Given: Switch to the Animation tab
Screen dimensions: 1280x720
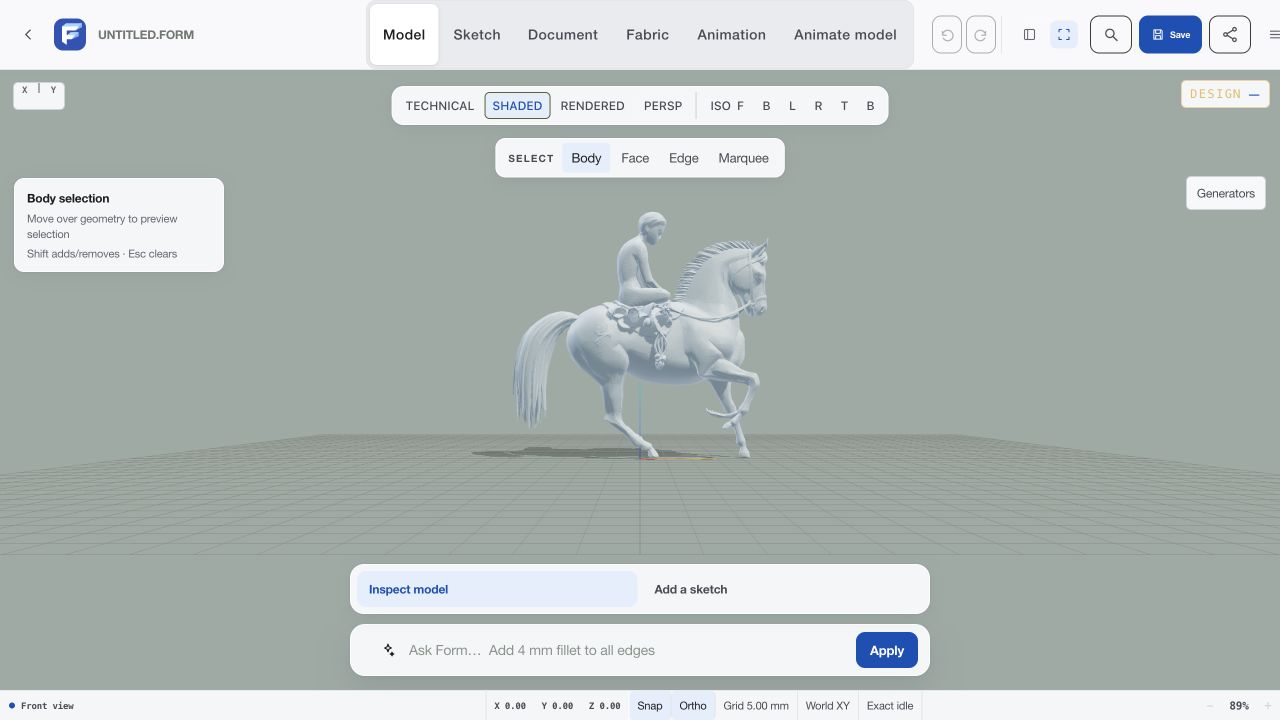Looking at the screenshot, I should [731, 34].
